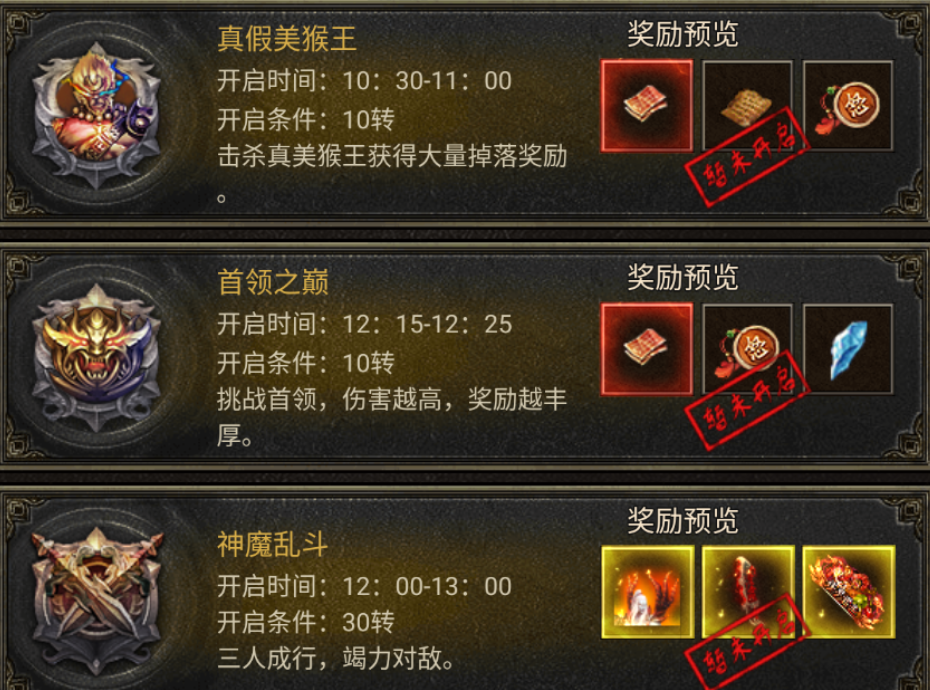The height and width of the screenshot is (690, 930).
Task: Inspect the red blade reward in 神魔乱斗
Action: point(749,593)
